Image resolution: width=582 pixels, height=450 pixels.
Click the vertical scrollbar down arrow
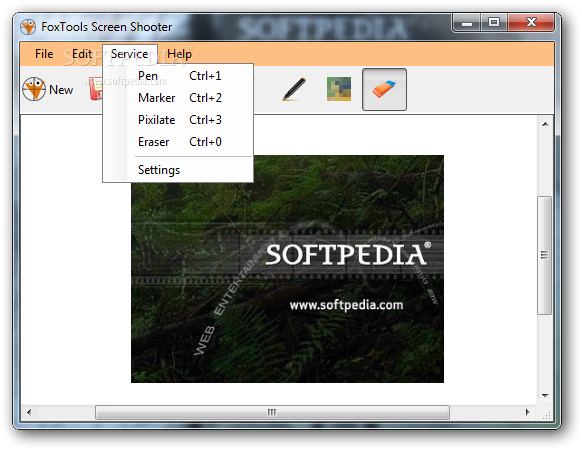pyautogui.click(x=545, y=395)
